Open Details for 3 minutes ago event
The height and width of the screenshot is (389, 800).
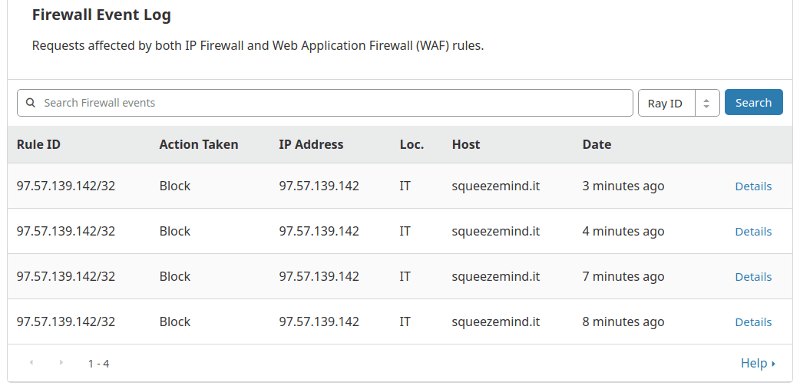(753, 186)
